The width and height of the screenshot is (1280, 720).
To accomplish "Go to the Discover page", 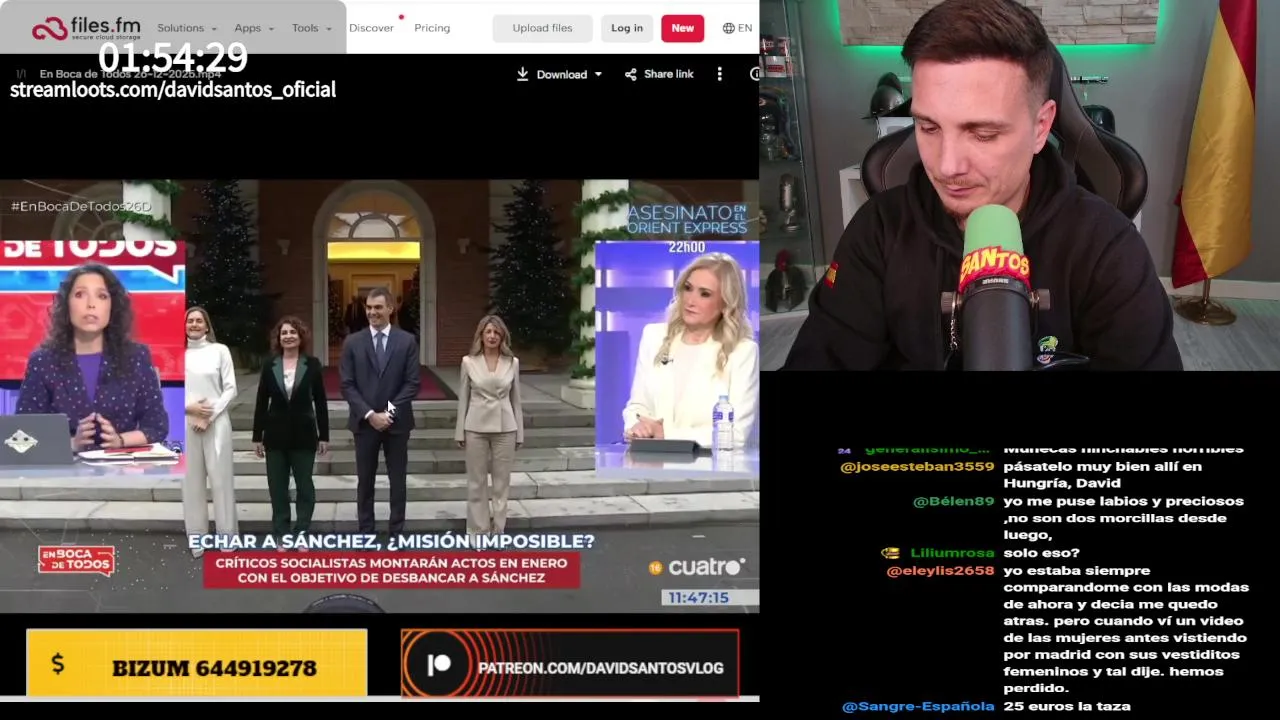I will (371, 28).
